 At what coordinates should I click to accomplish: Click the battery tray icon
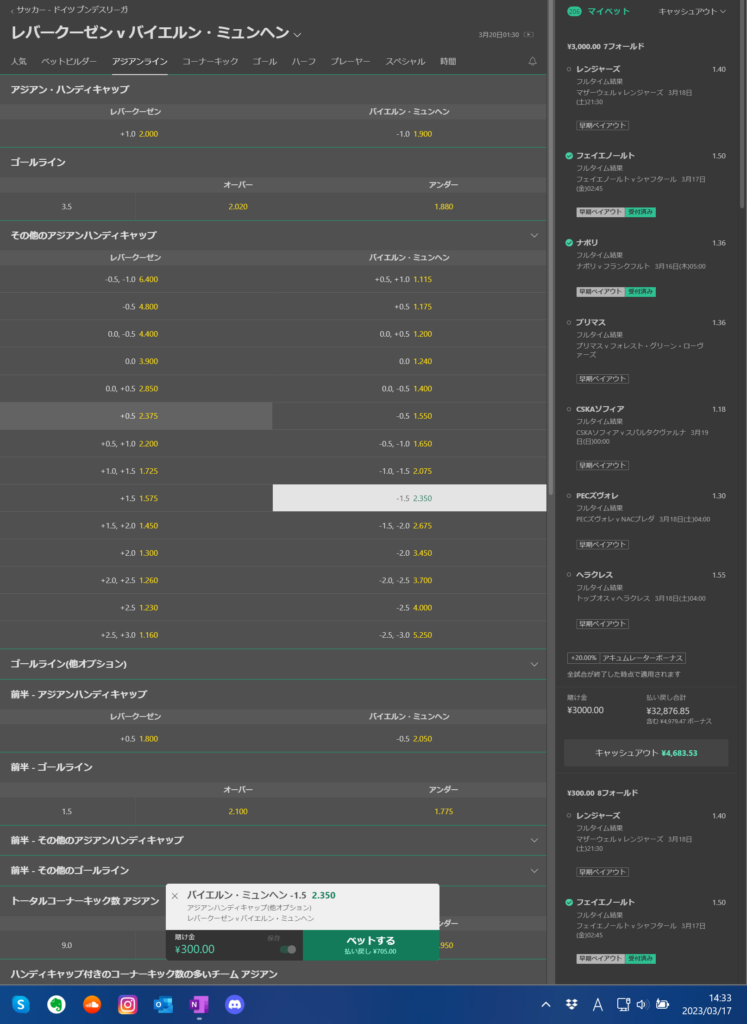click(662, 1004)
